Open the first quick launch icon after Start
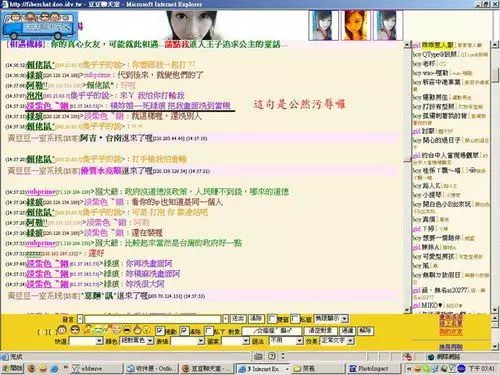Viewport: 500px width, 375px height. (x=32, y=368)
